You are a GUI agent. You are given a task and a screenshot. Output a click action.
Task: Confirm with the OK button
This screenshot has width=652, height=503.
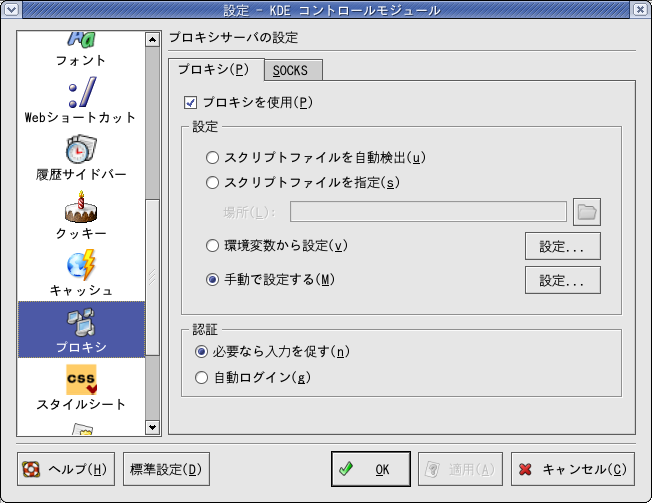coord(371,469)
